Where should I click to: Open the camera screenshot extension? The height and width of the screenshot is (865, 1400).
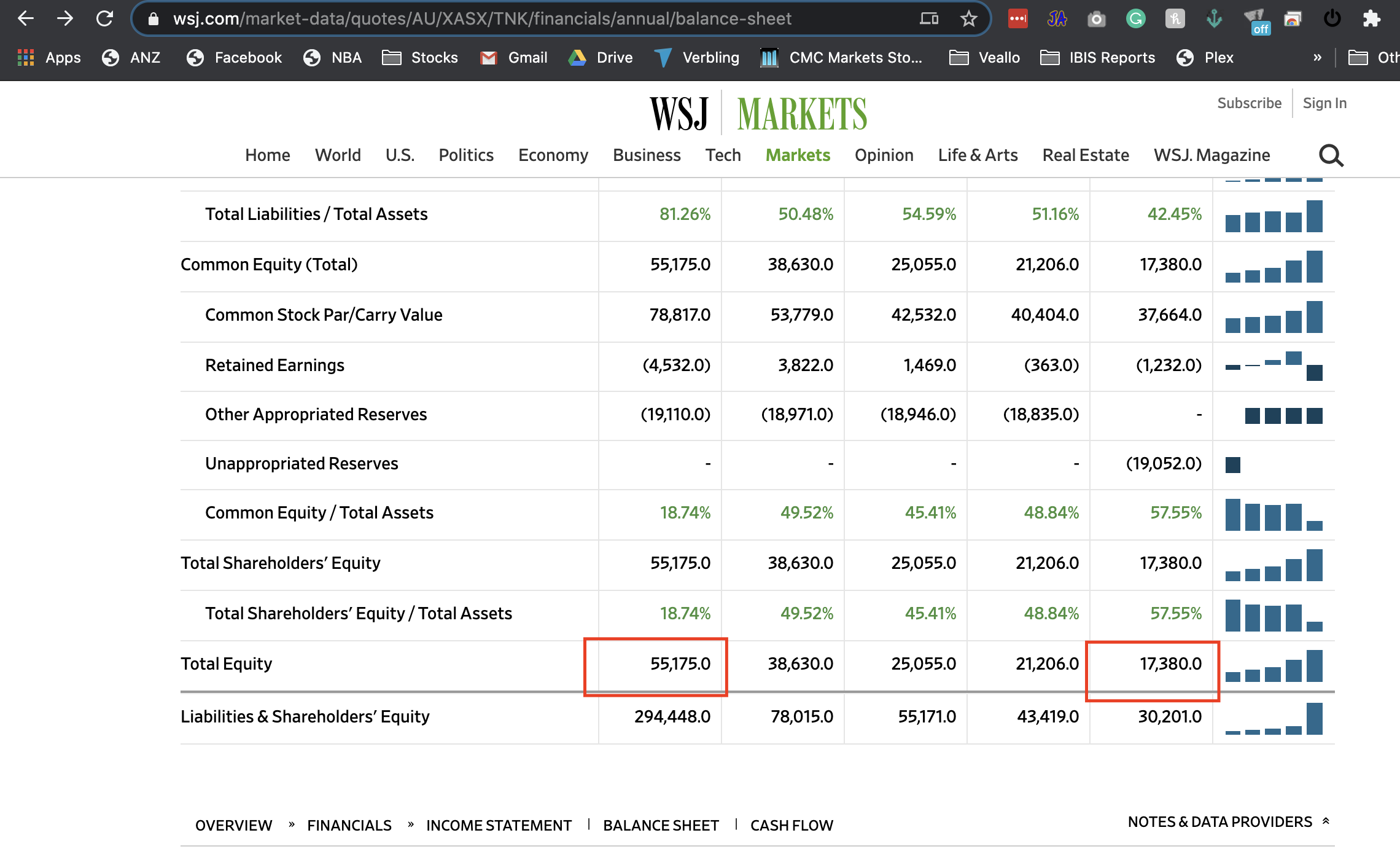1097,18
